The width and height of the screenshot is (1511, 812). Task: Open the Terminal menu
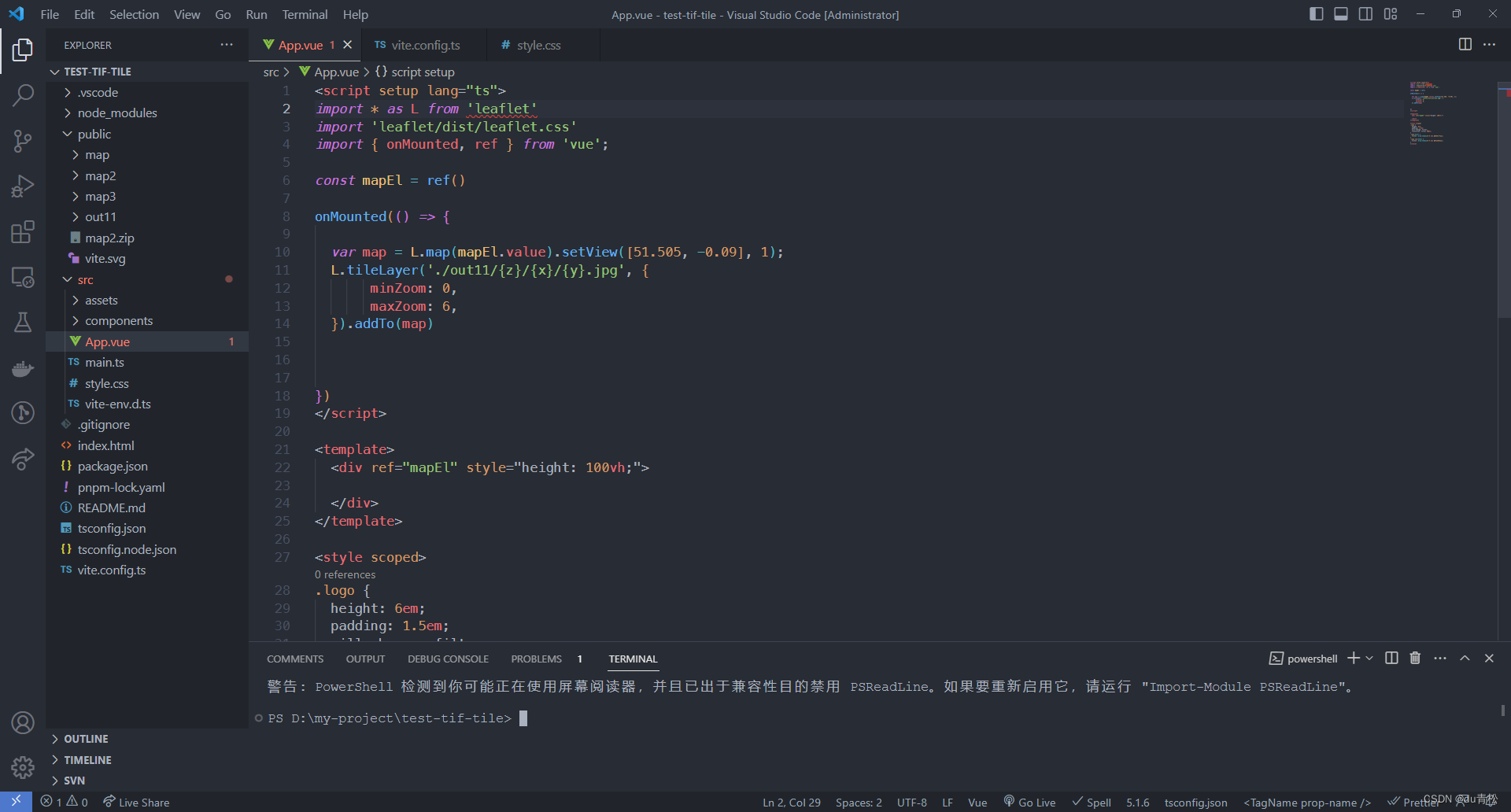tap(305, 14)
